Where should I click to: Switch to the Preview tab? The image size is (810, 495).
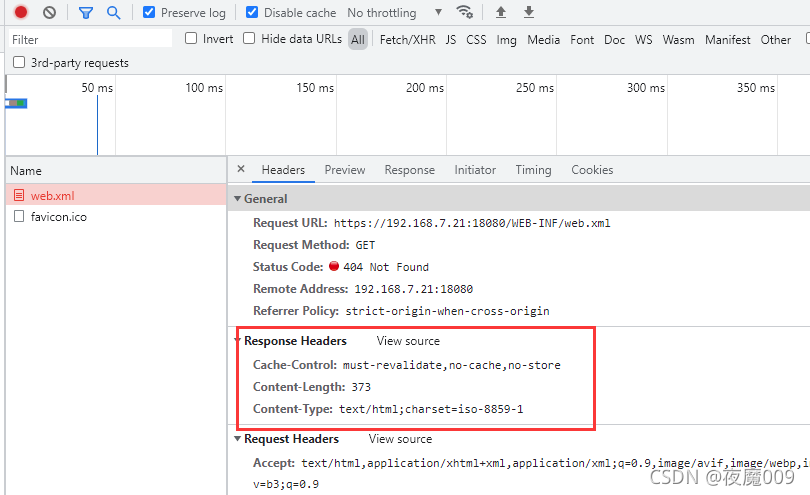click(345, 170)
